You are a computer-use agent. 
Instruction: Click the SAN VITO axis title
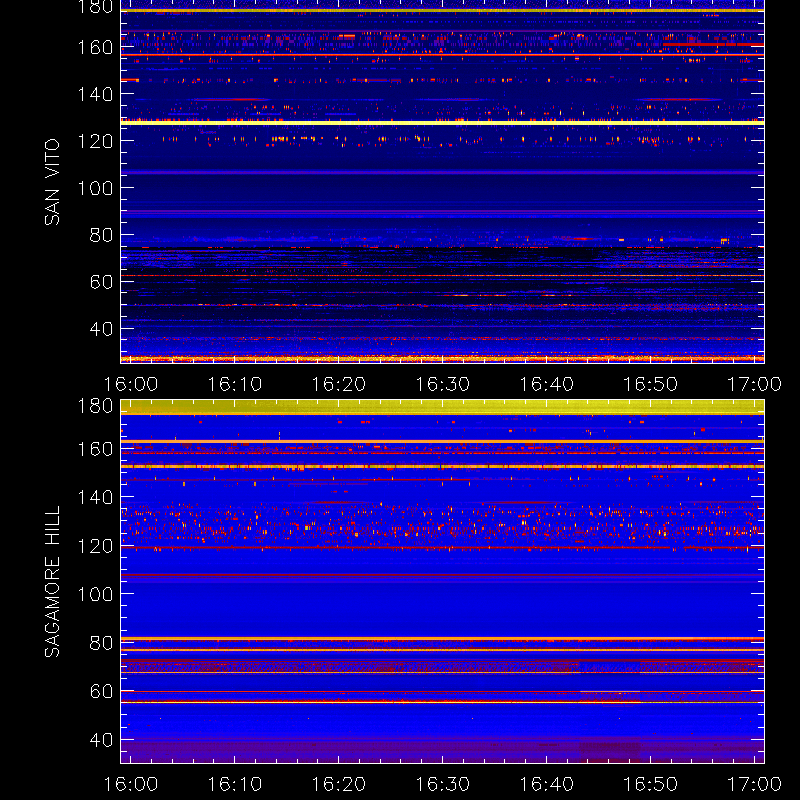[x=52, y=182]
